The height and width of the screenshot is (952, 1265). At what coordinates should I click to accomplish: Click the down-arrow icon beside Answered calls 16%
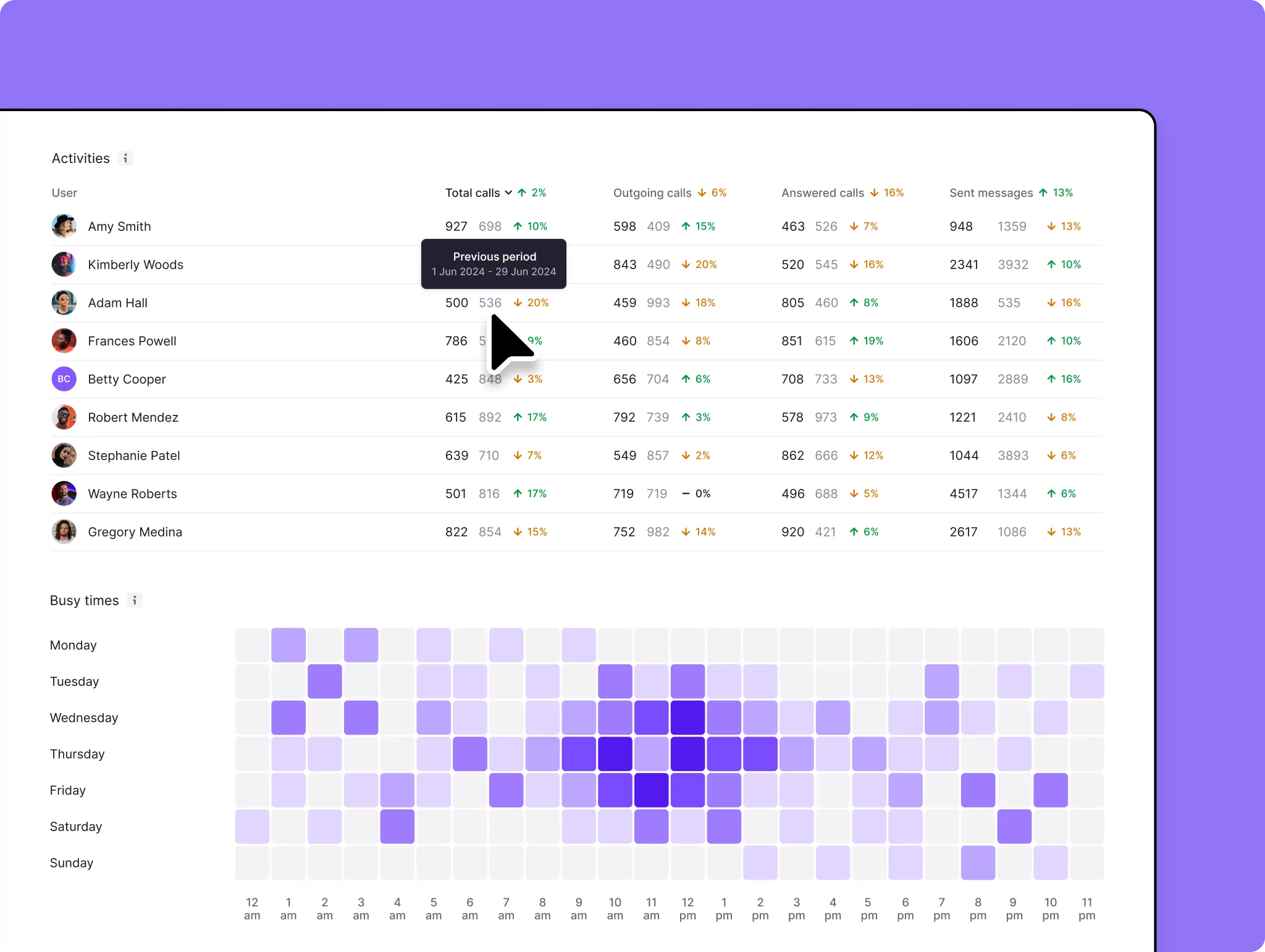(x=873, y=193)
